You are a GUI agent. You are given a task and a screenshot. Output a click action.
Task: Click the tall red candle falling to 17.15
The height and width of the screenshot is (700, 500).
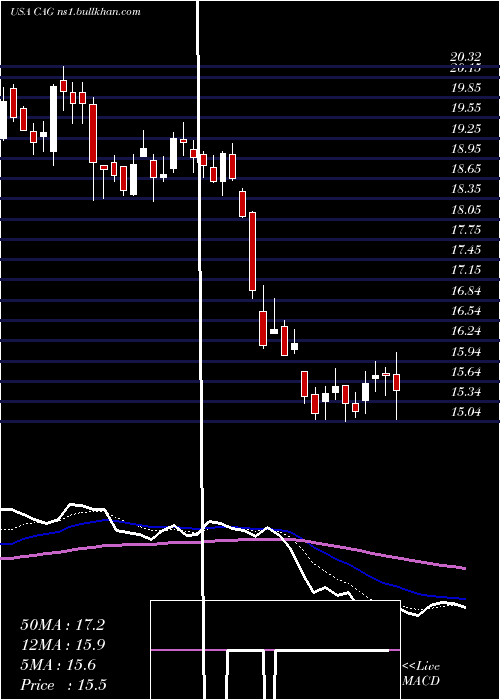pyautogui.click(x=253, y=251)
